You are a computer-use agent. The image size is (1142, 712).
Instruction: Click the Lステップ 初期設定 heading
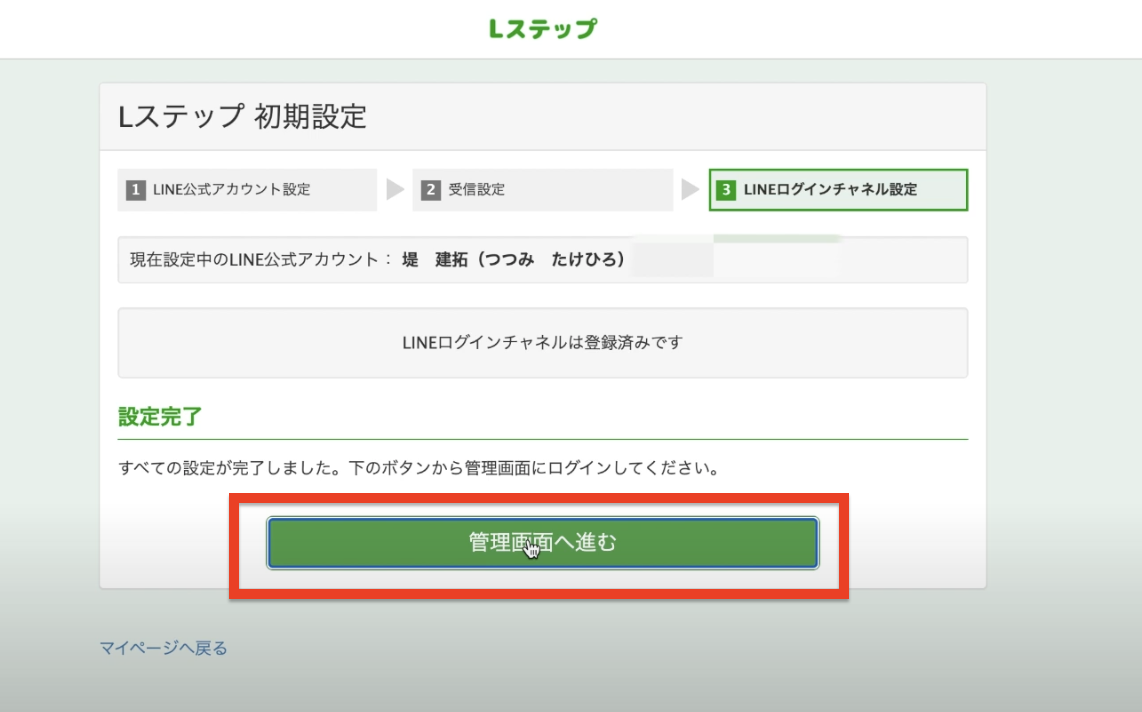[243, 116]
